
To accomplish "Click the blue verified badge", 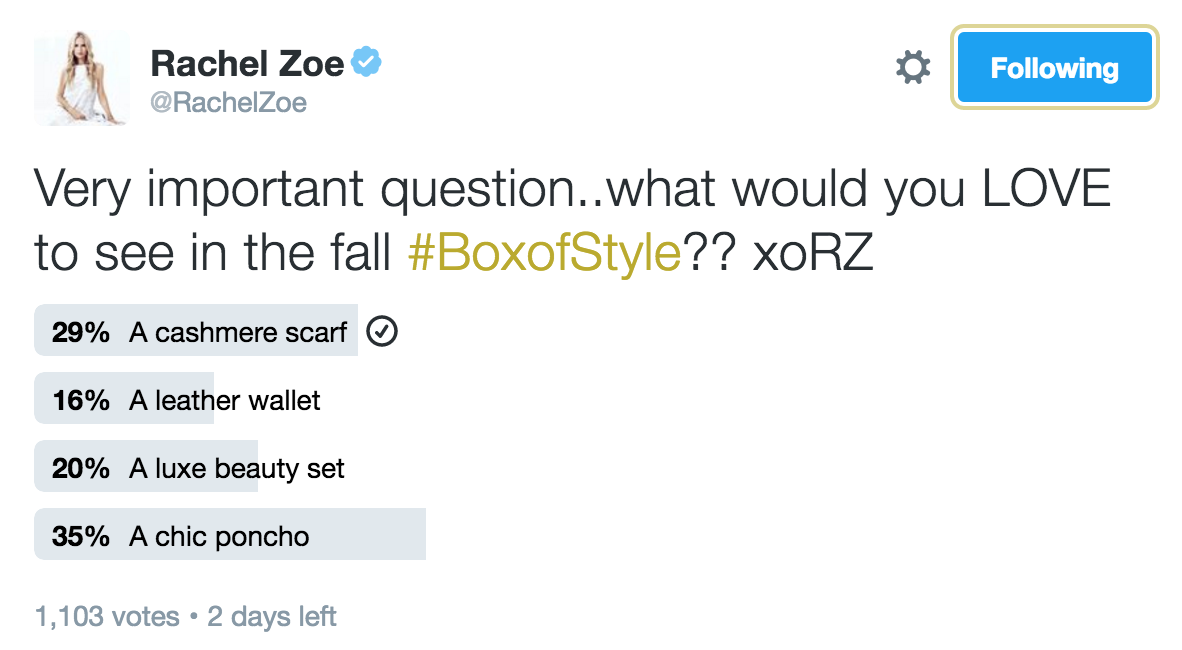I will tap(366, 62).
